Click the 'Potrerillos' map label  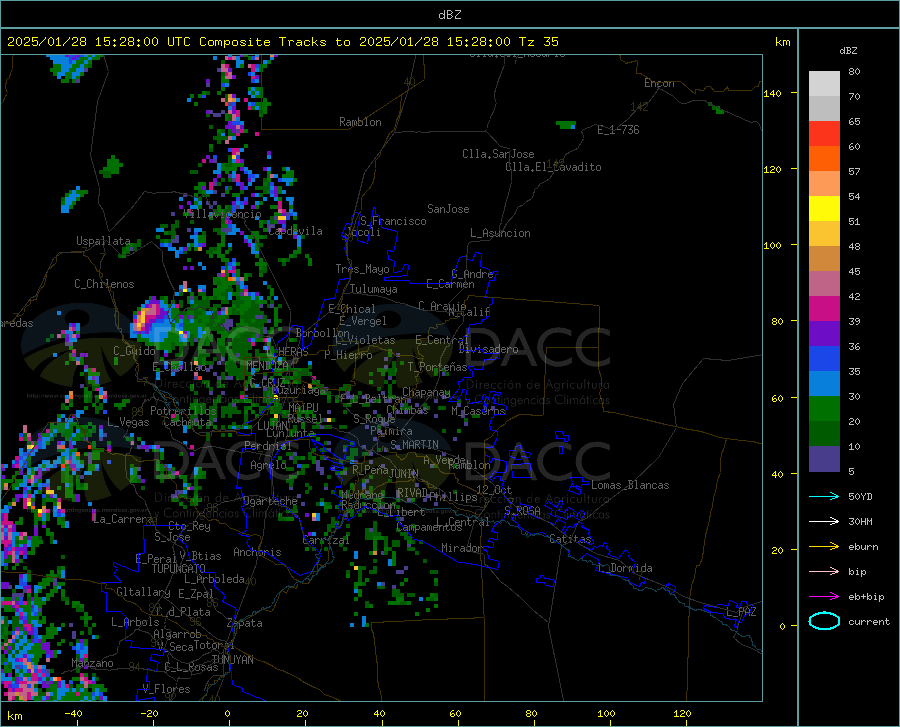pos(183,411)
